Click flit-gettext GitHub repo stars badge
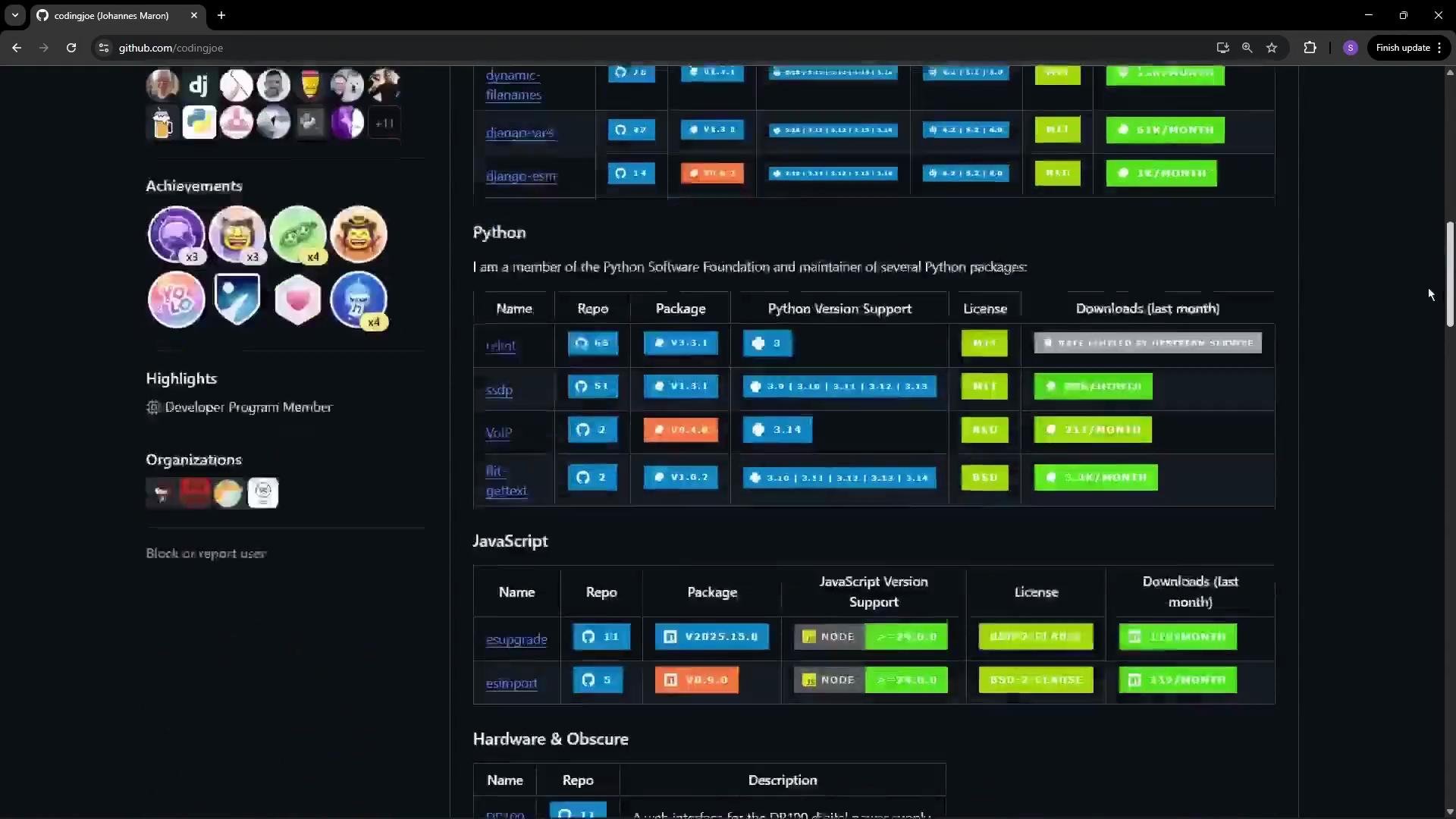This screenshot has height=819, width=1456. 592,478
